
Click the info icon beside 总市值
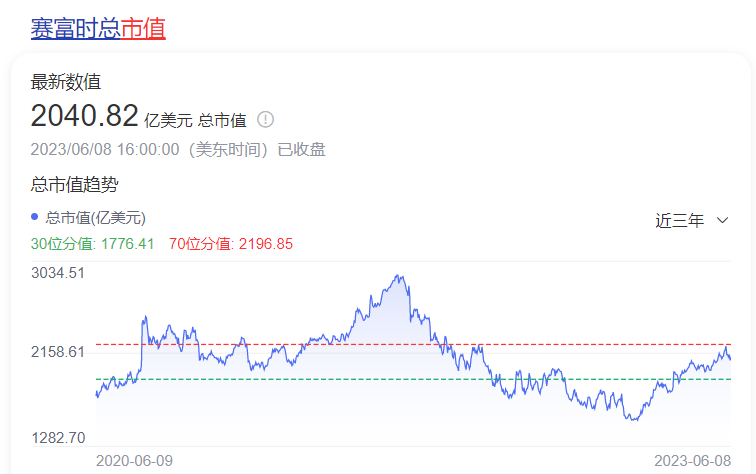tap(265, 120)
